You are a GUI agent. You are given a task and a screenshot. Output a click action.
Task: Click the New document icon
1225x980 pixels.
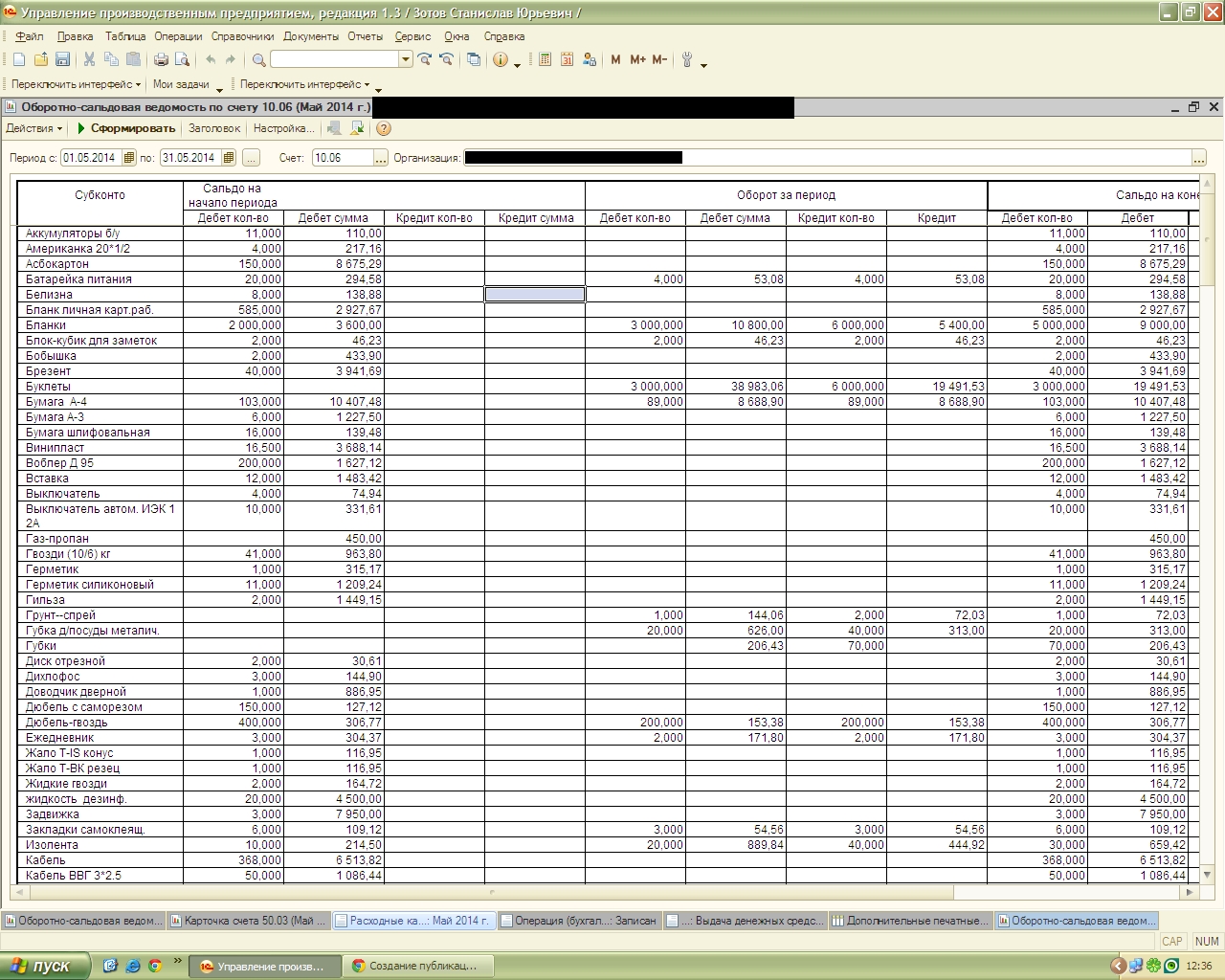pyautogui.click(x=19, y=59)
